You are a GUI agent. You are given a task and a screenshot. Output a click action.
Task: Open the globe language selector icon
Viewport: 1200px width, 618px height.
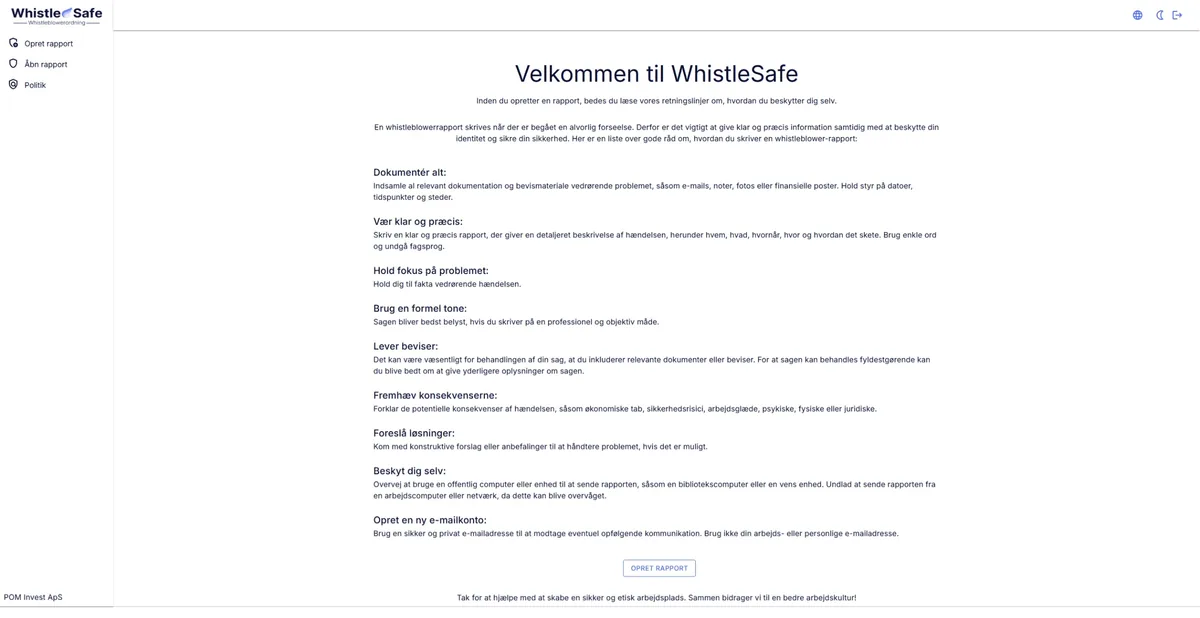pos(1137,15)
